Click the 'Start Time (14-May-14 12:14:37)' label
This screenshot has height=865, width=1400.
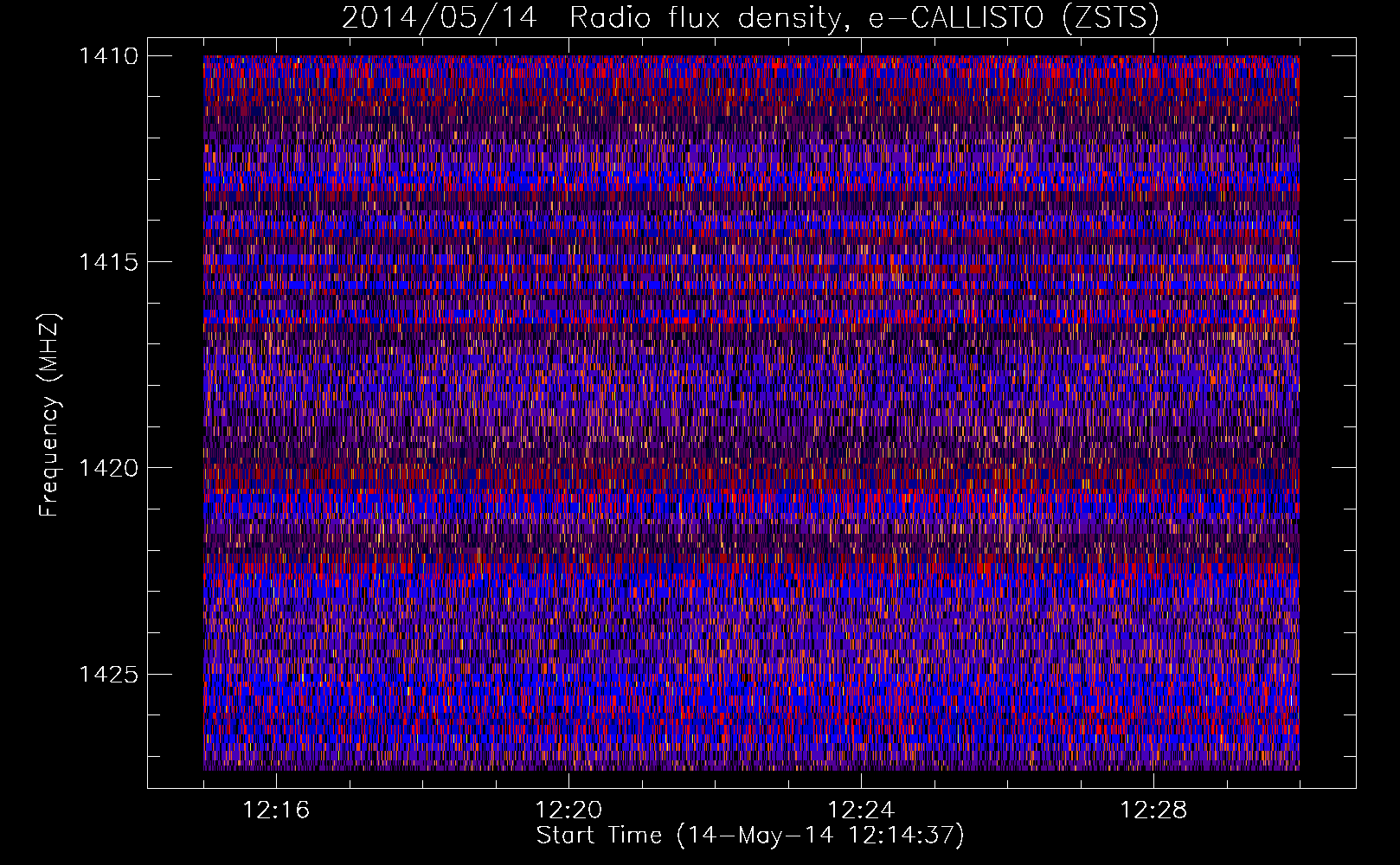coord(750,836)
